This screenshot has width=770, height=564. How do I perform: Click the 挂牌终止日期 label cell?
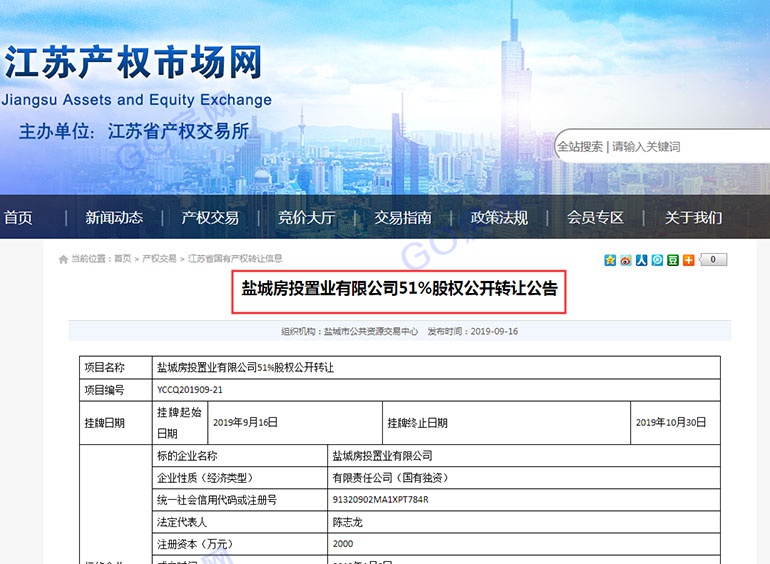pyautogui.click(x=506, y=423)
